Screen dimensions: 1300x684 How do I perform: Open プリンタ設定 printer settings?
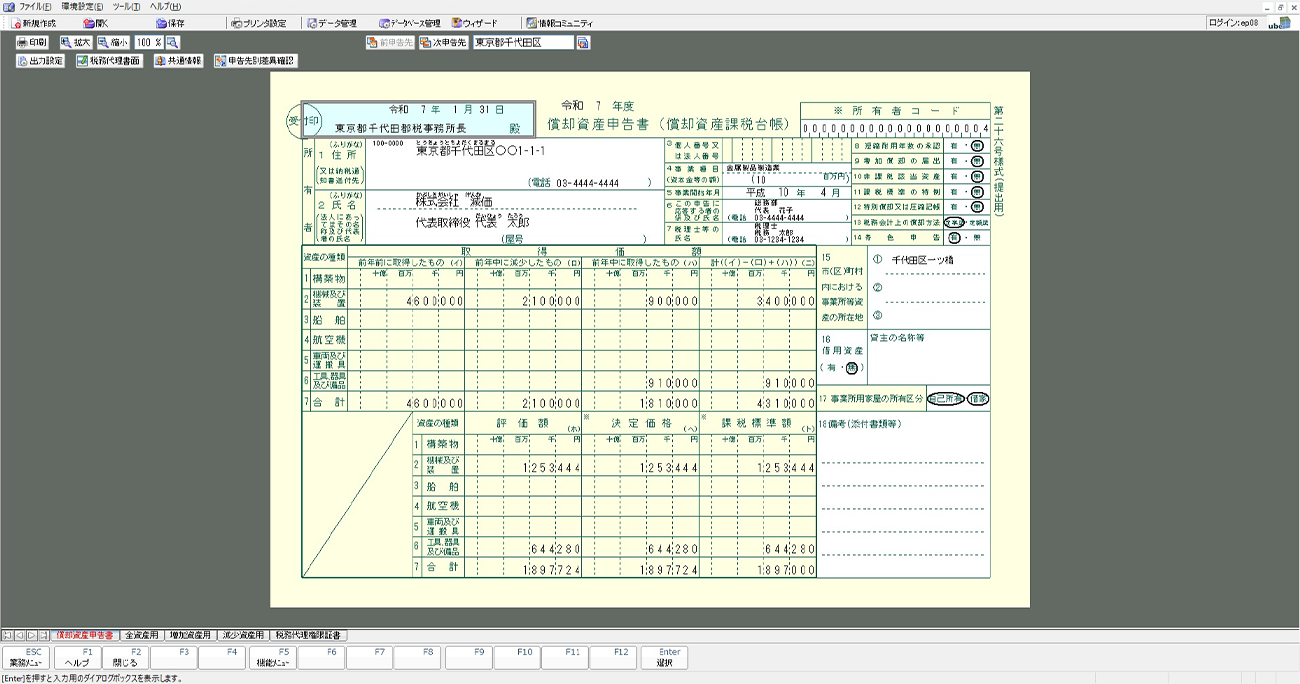(x=258, y=23)
